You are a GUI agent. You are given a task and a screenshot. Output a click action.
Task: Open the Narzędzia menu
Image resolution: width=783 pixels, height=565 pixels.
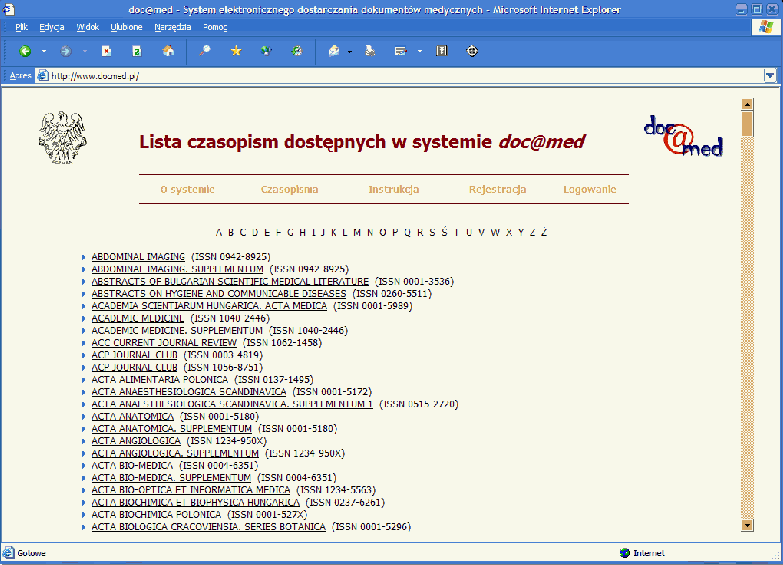point(172,27)
